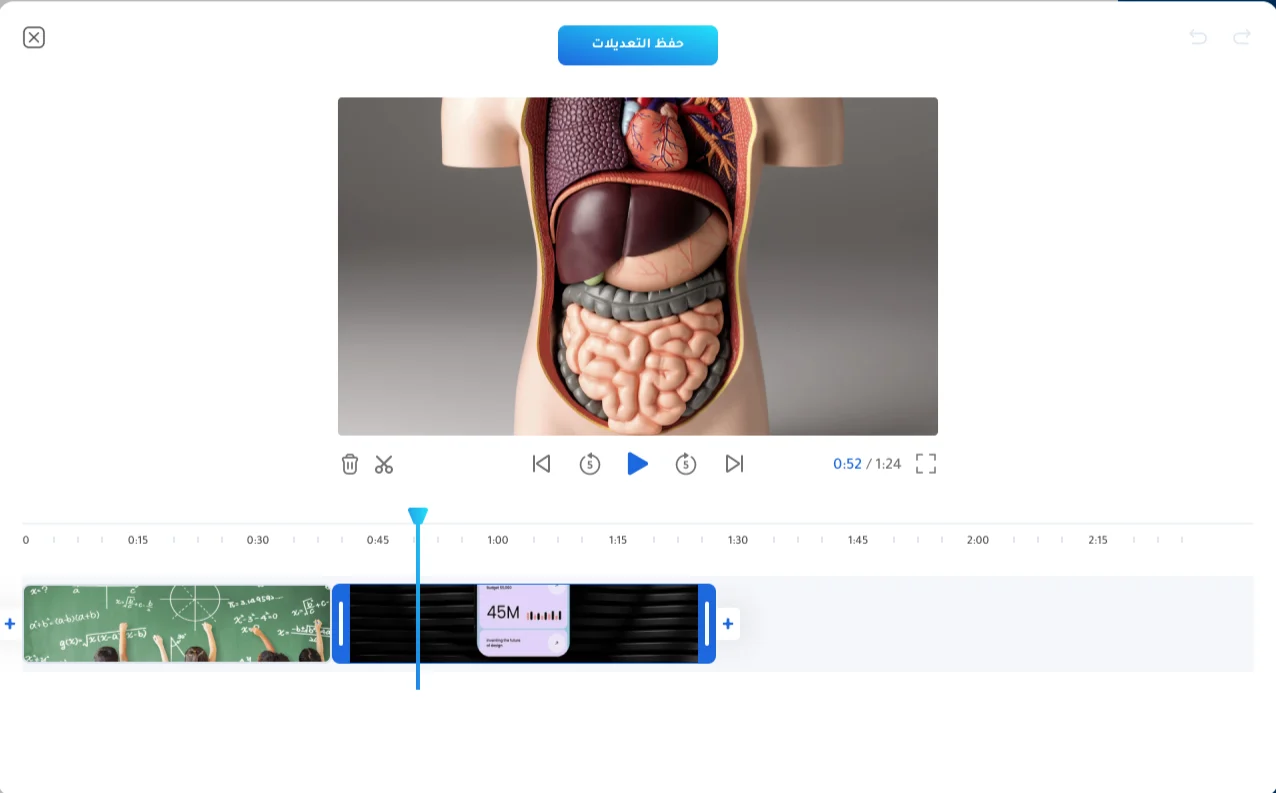Split the clip with the scissors icon
This screenshot has width=1276, height=793.
click(x=384, y=464)
